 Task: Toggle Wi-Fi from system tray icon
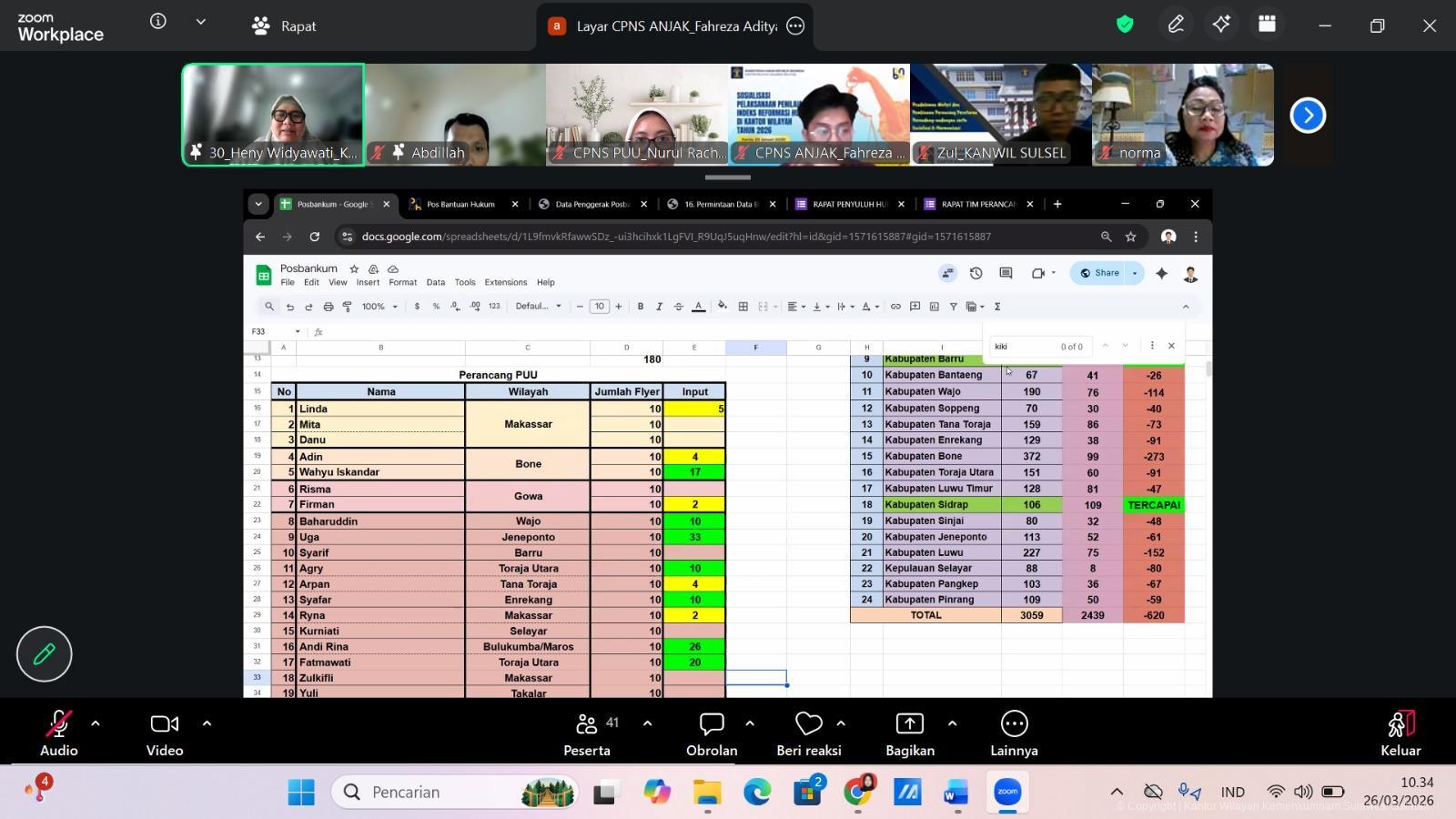pos(1276,792)
